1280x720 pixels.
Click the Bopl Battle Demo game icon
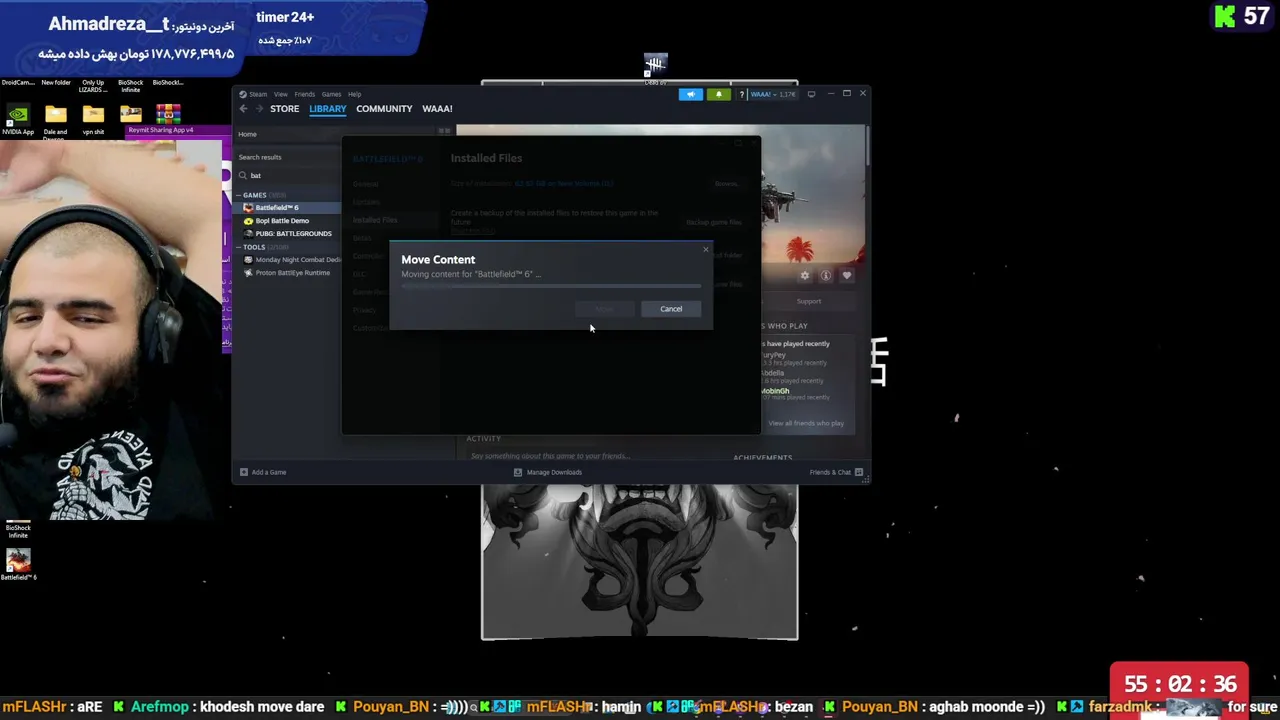coord(248,221)
